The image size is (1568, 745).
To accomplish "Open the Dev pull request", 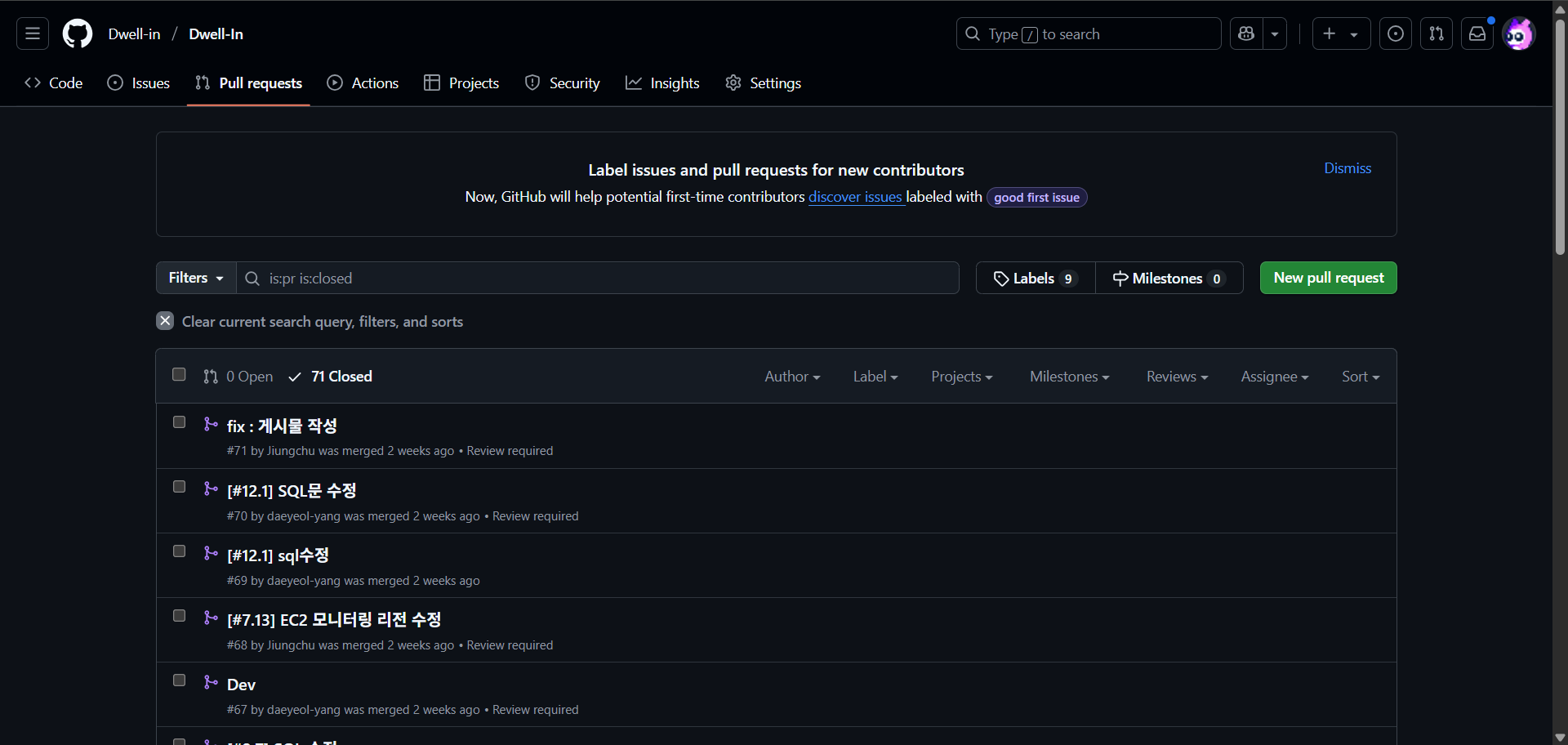I will click(x=241, y=685).
